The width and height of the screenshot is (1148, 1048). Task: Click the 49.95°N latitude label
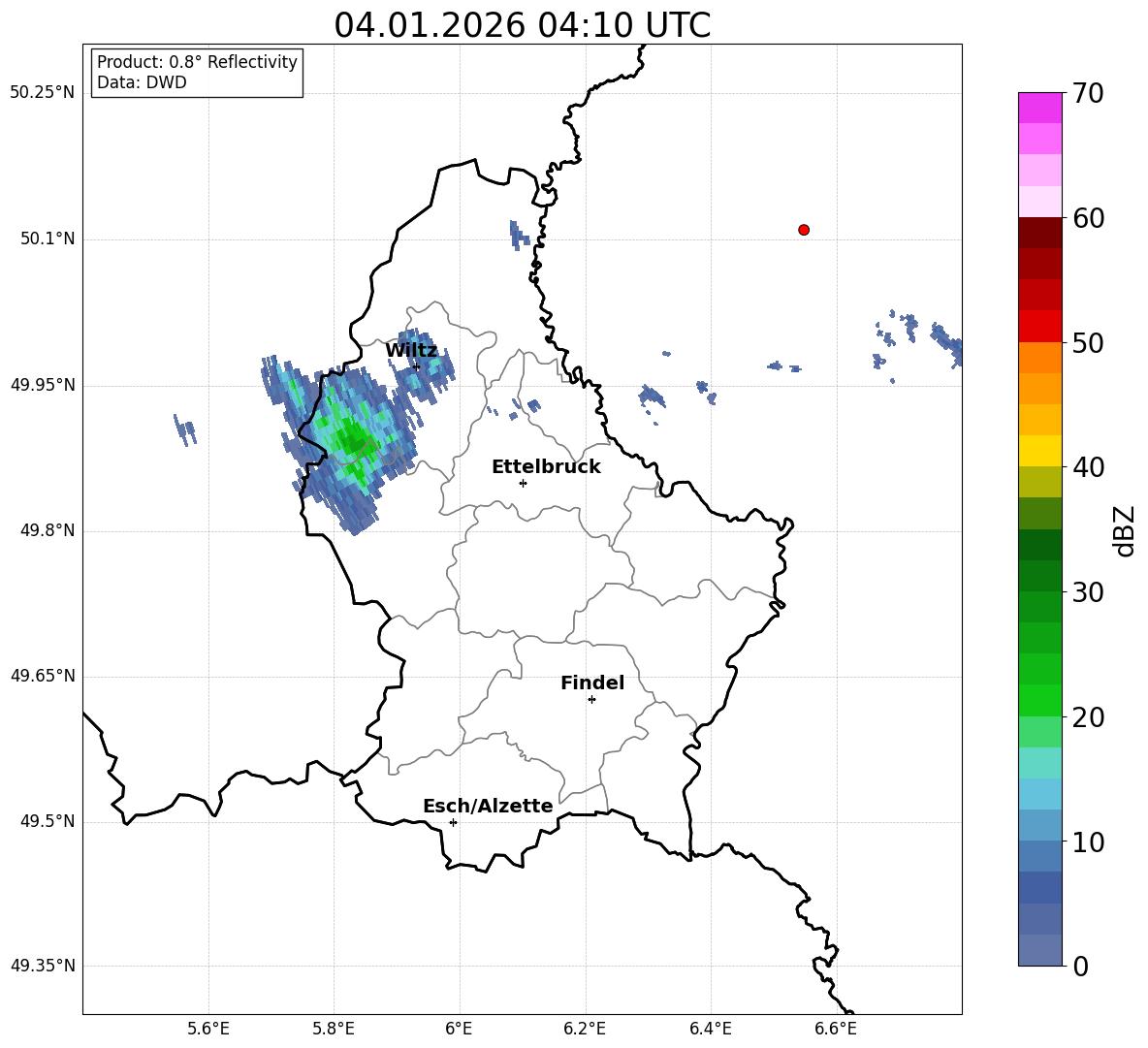[43, 384]
